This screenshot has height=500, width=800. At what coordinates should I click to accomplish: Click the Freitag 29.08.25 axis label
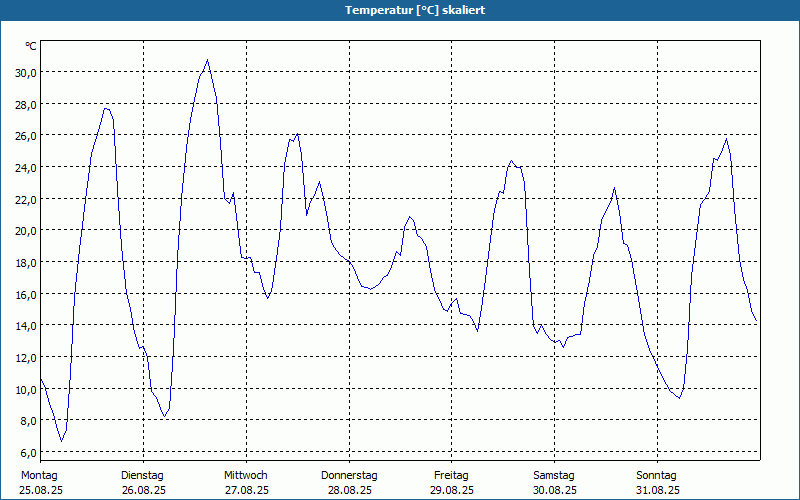452,483
